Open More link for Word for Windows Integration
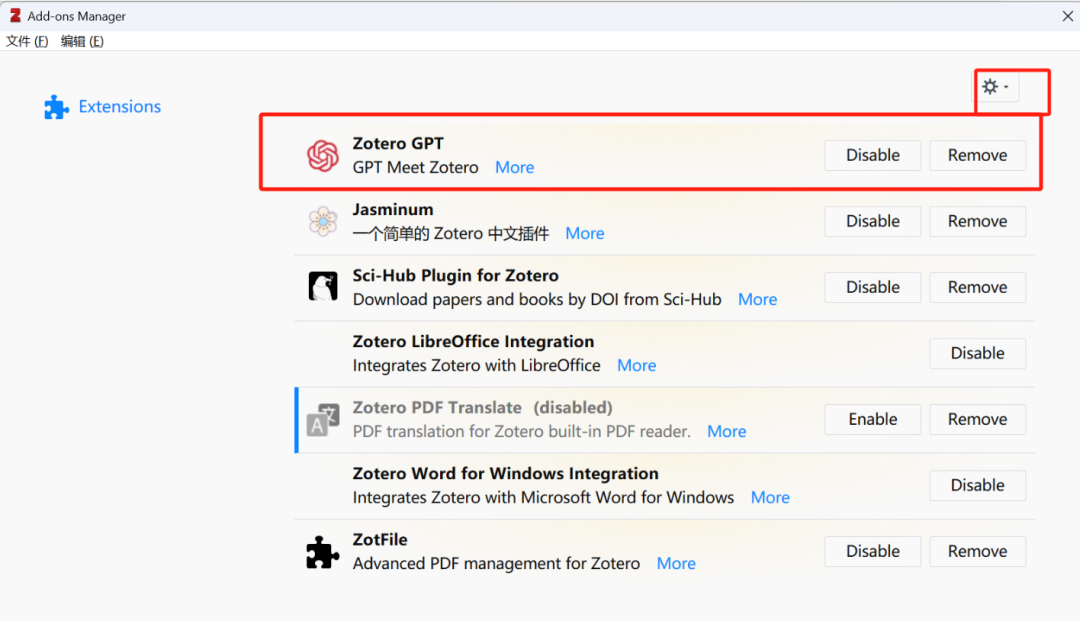Screen dimensions: 1080x621 (x=770, y=498)
